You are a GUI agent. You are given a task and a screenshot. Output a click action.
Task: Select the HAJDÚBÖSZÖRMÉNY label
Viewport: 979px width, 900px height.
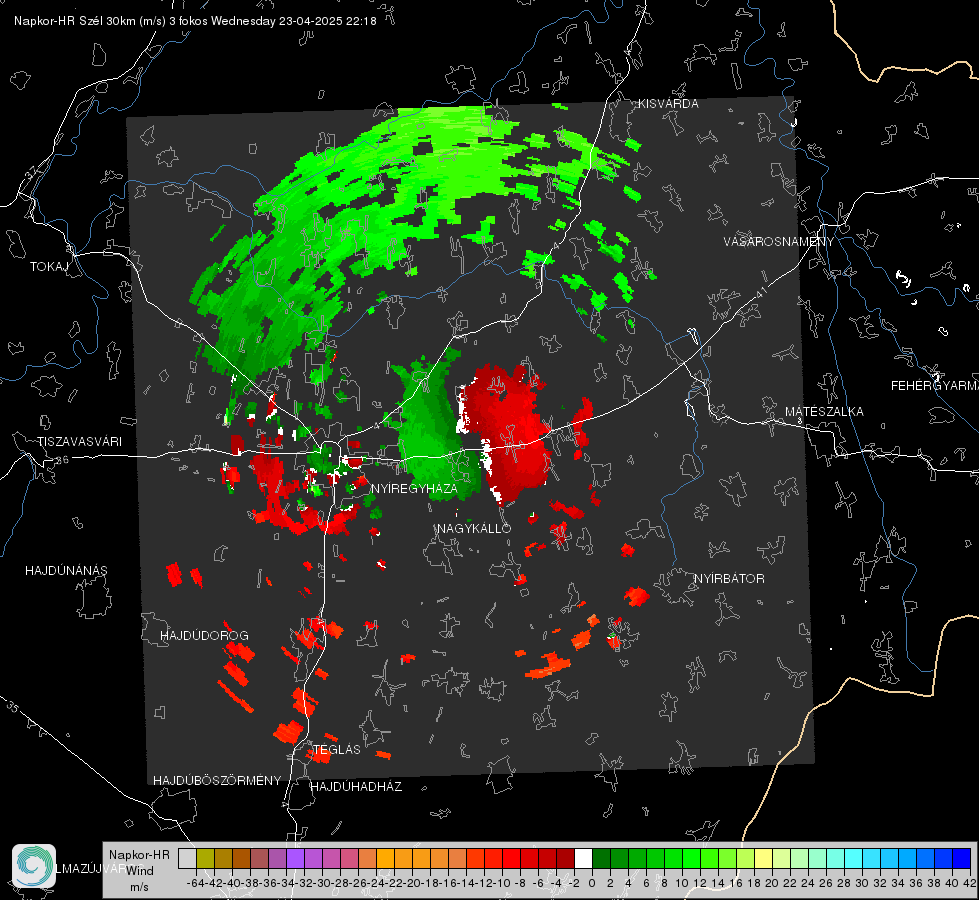click(x=217, y=781)
